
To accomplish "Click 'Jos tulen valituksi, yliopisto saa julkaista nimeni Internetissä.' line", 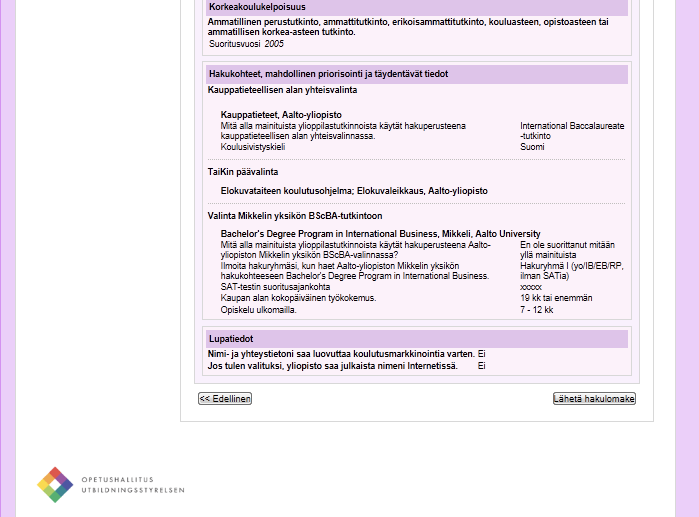I will coord(333,366).
